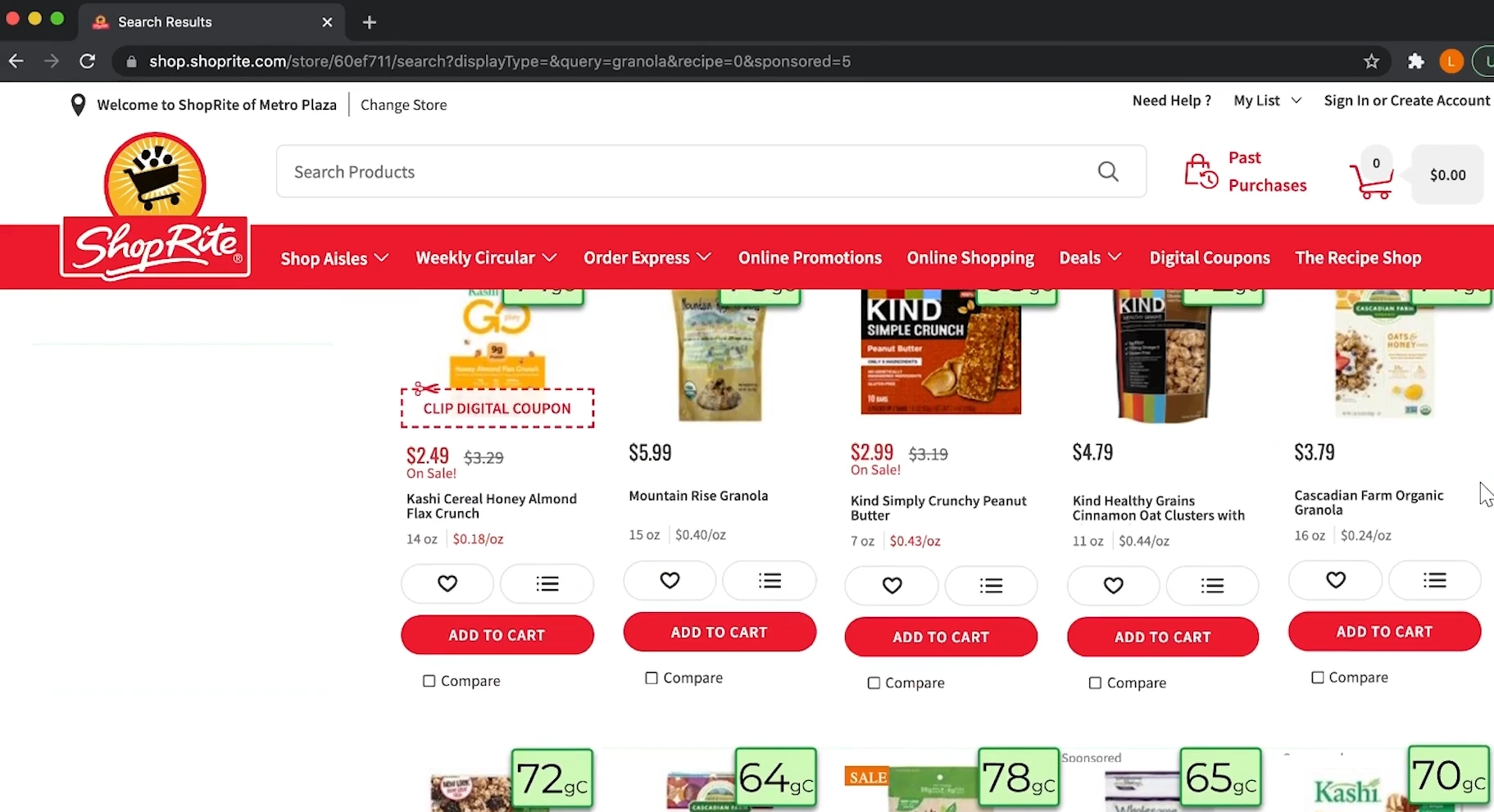
Task: Click the search magnifying glass icon
Action: click(x=1108, y=171)
